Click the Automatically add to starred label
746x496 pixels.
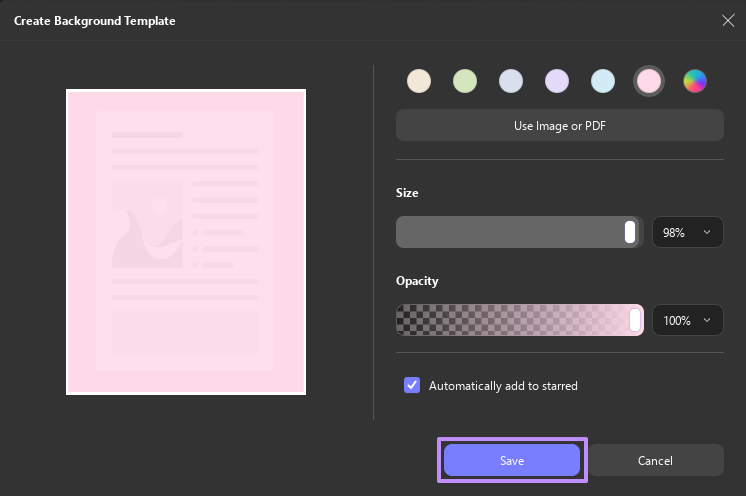[503, 386]
